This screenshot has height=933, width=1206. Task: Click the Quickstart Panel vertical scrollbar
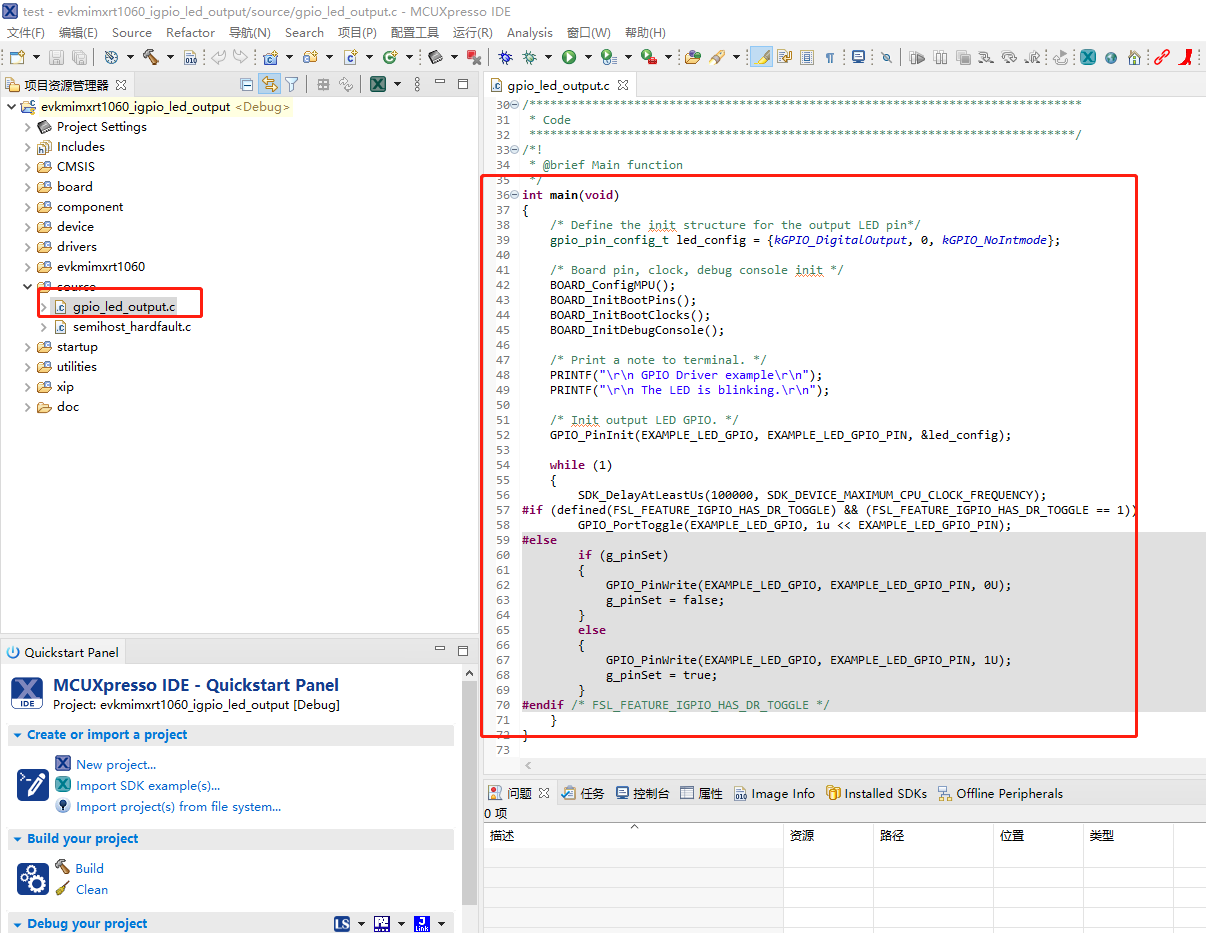(470, 790)
